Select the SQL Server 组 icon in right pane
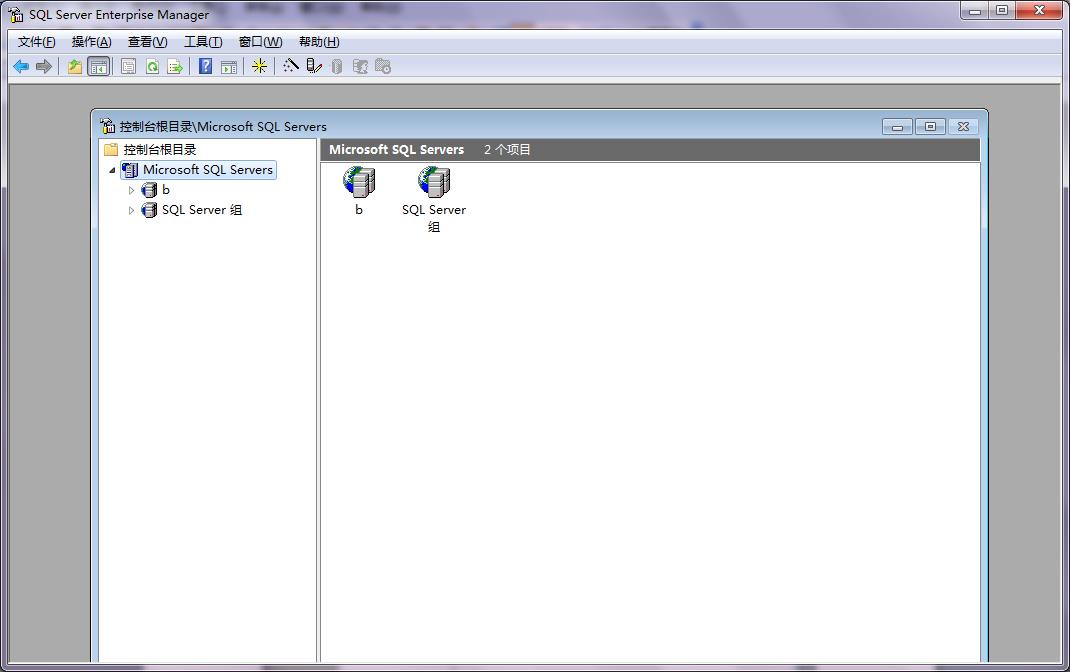The image size is (1070, 672). click(433, 181)
